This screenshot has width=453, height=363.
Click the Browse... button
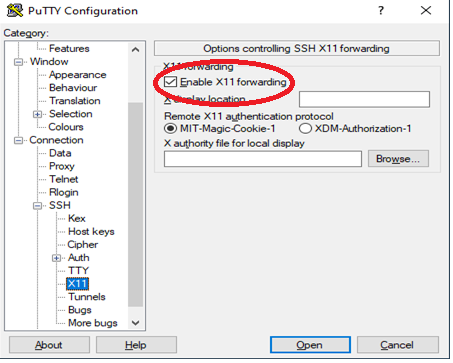coord(398,159)
